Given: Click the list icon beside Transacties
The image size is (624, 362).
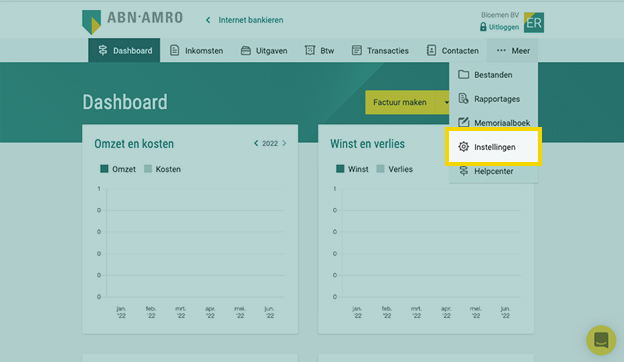Looking at the screenshot, I should coord(357,50).
